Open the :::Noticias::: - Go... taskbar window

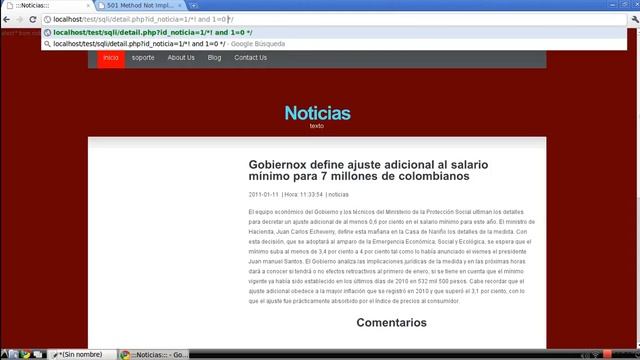click(x=154, y=355)
